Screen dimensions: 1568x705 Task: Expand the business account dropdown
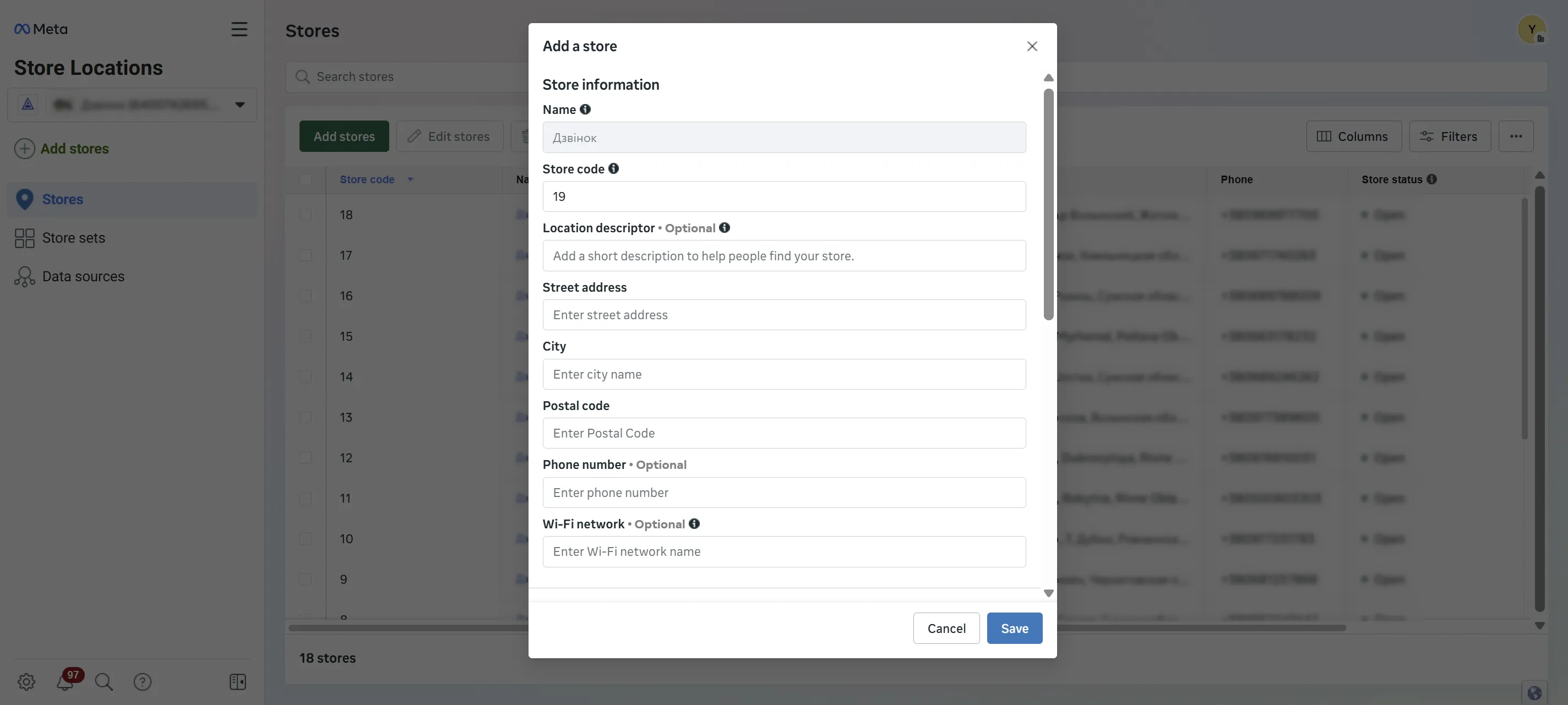[240, 105]
